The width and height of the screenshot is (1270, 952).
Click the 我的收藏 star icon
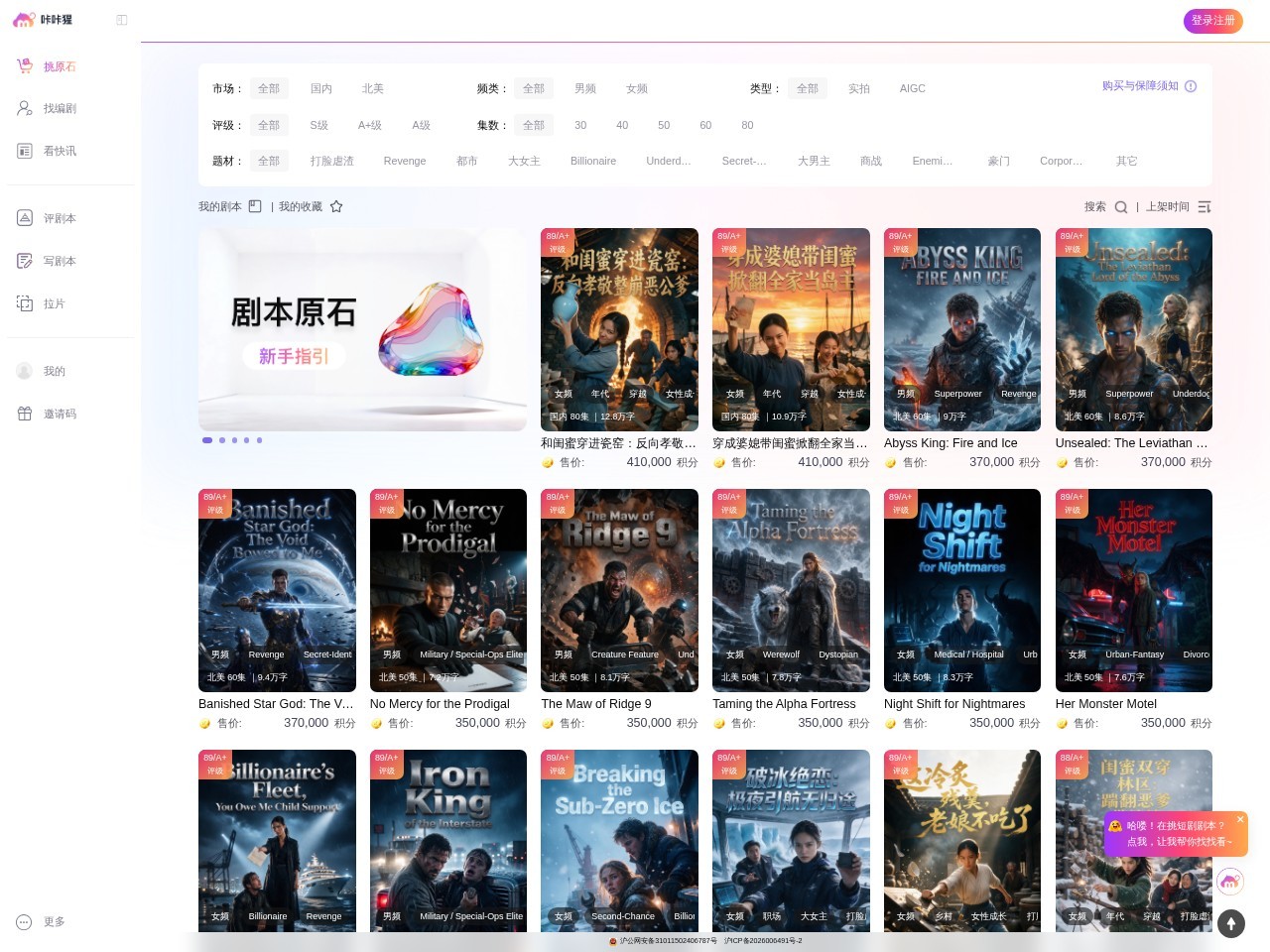click(x=336, y=206)
